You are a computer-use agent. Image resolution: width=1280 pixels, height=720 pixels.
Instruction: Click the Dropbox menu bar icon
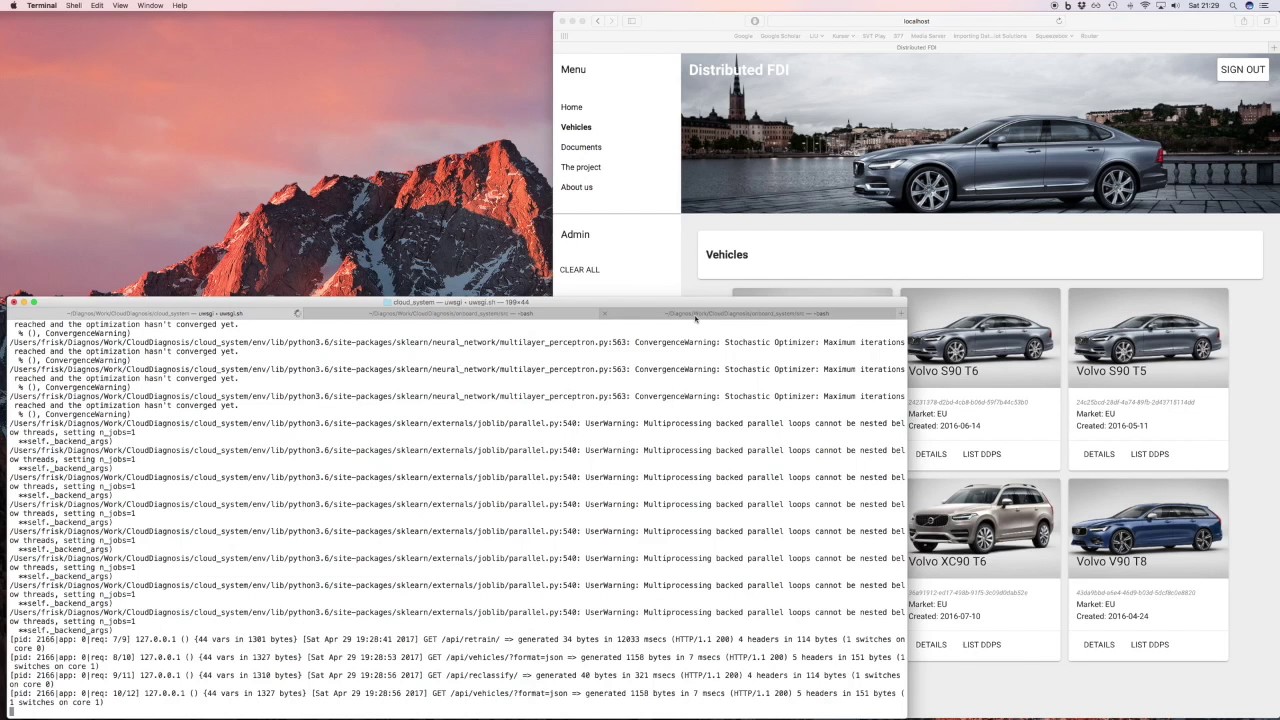(x=1082, y=6)
